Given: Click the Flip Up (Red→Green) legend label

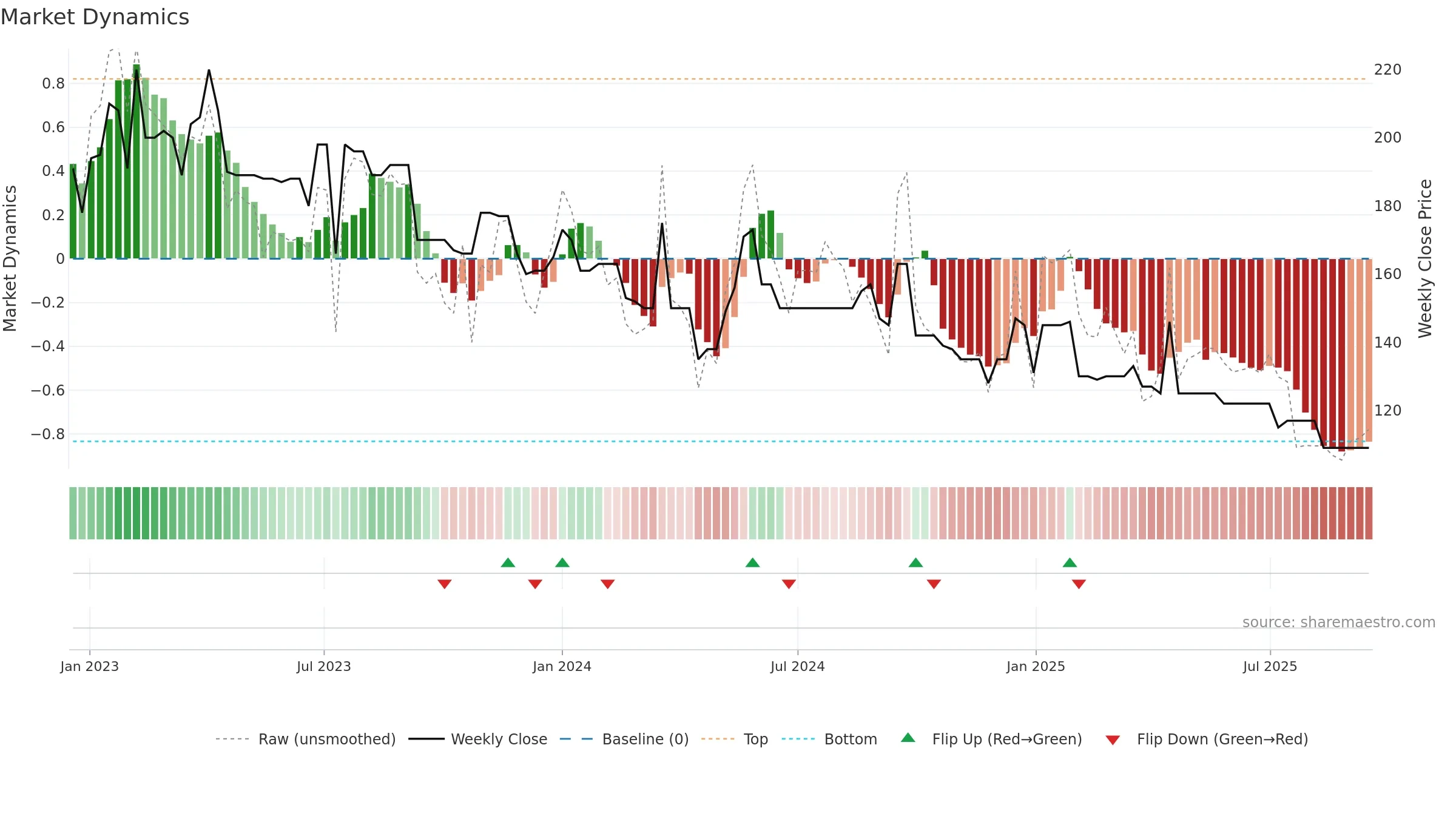Looking at the screenshot, I should pos(1007,739).
